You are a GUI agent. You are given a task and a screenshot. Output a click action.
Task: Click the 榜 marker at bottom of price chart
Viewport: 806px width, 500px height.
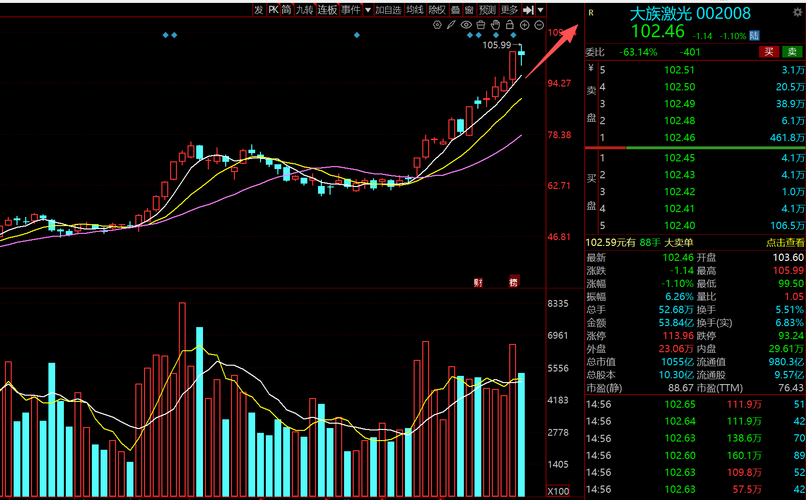[x=514, y=282]
